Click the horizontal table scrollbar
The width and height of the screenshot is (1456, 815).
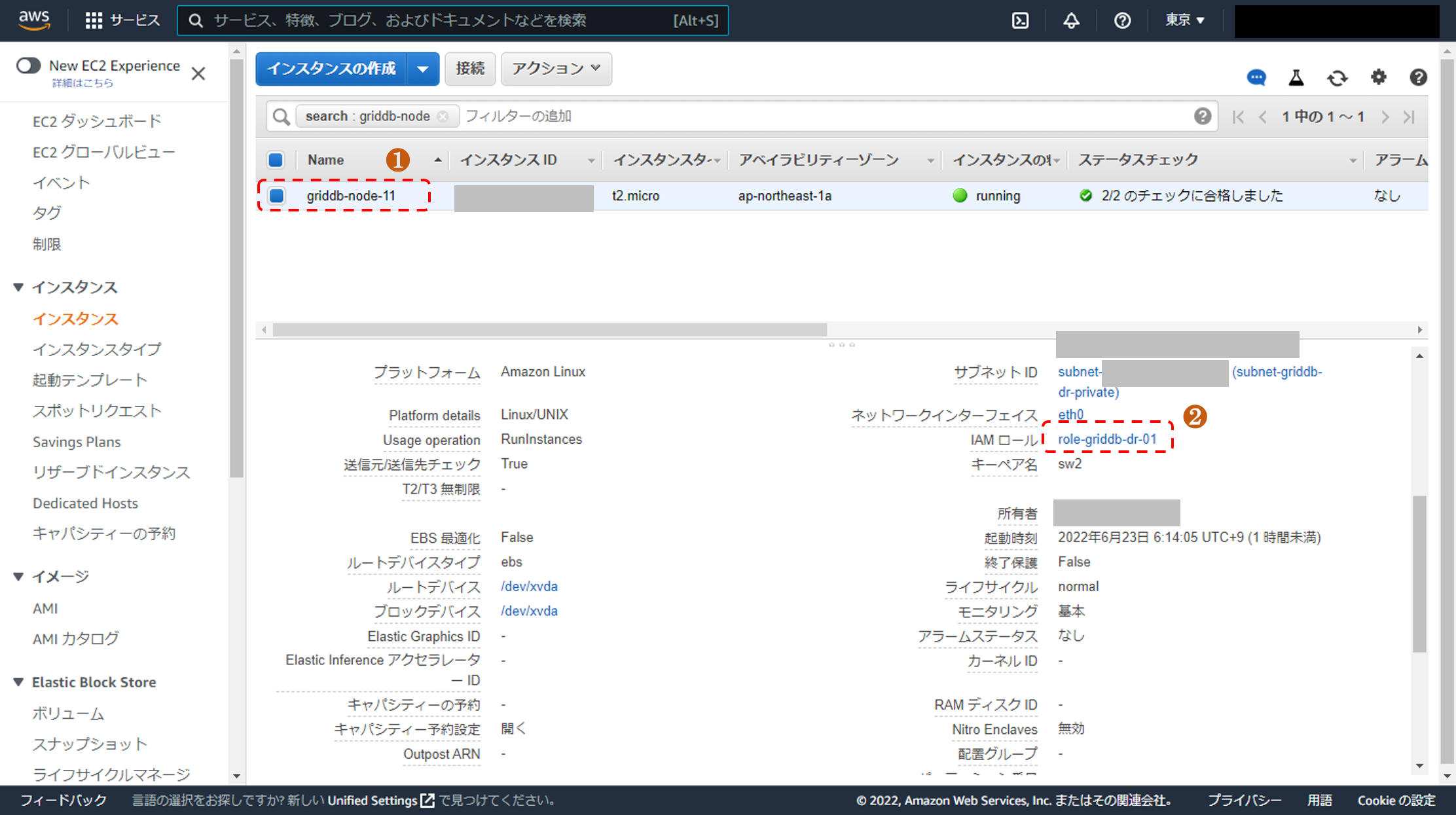(549, 329)
